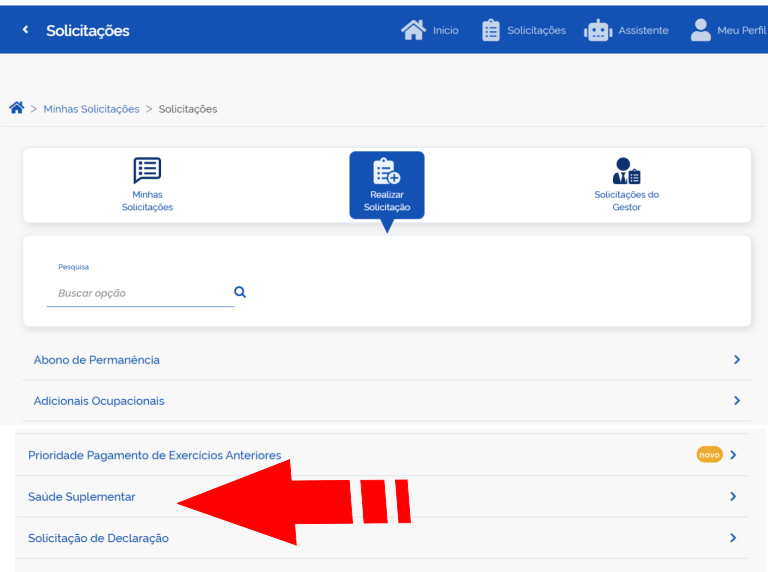Click the search magnifier icon
The height and width of the screenshot is (572, 768).
pyautogui.click(x=240, y=292)
